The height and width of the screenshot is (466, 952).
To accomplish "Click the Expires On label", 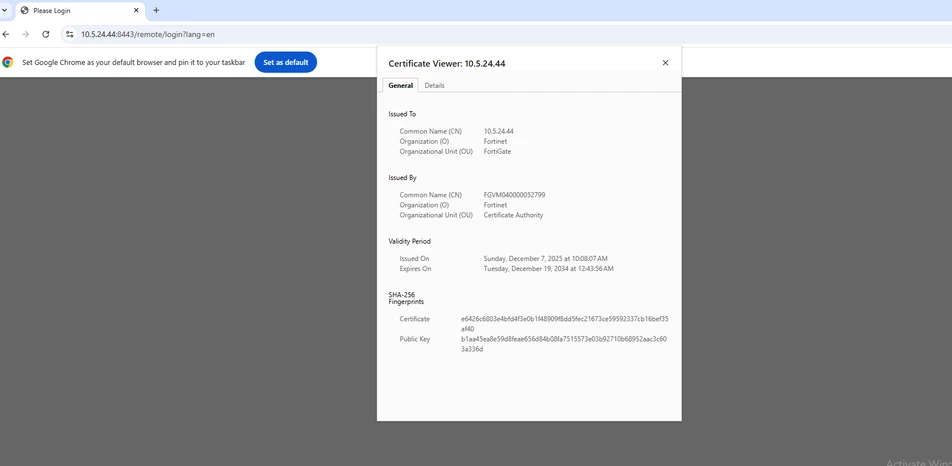I will point(415,269).
